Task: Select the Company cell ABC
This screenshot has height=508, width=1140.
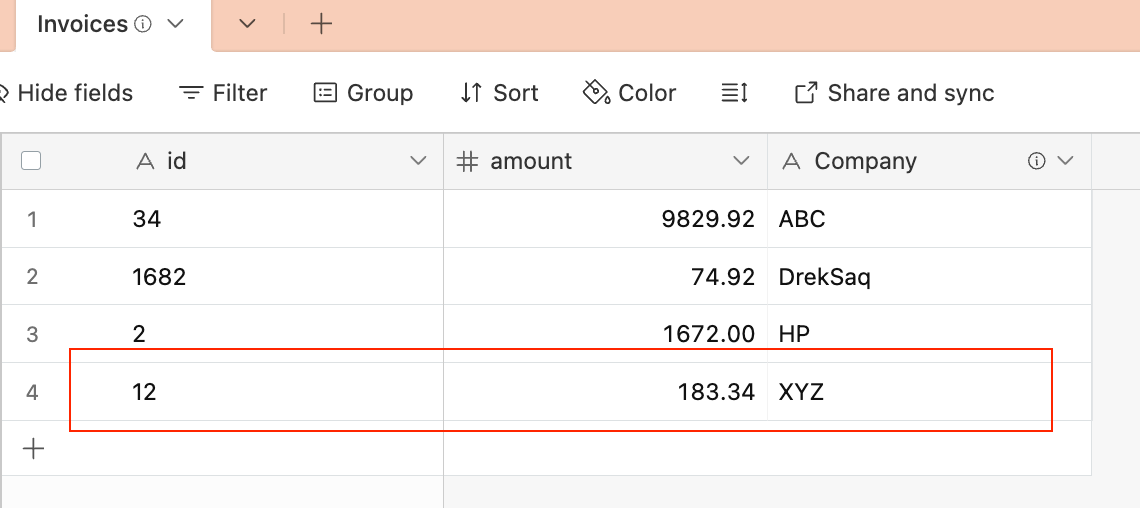Action: pyautogui.click(x=929, y=219)
